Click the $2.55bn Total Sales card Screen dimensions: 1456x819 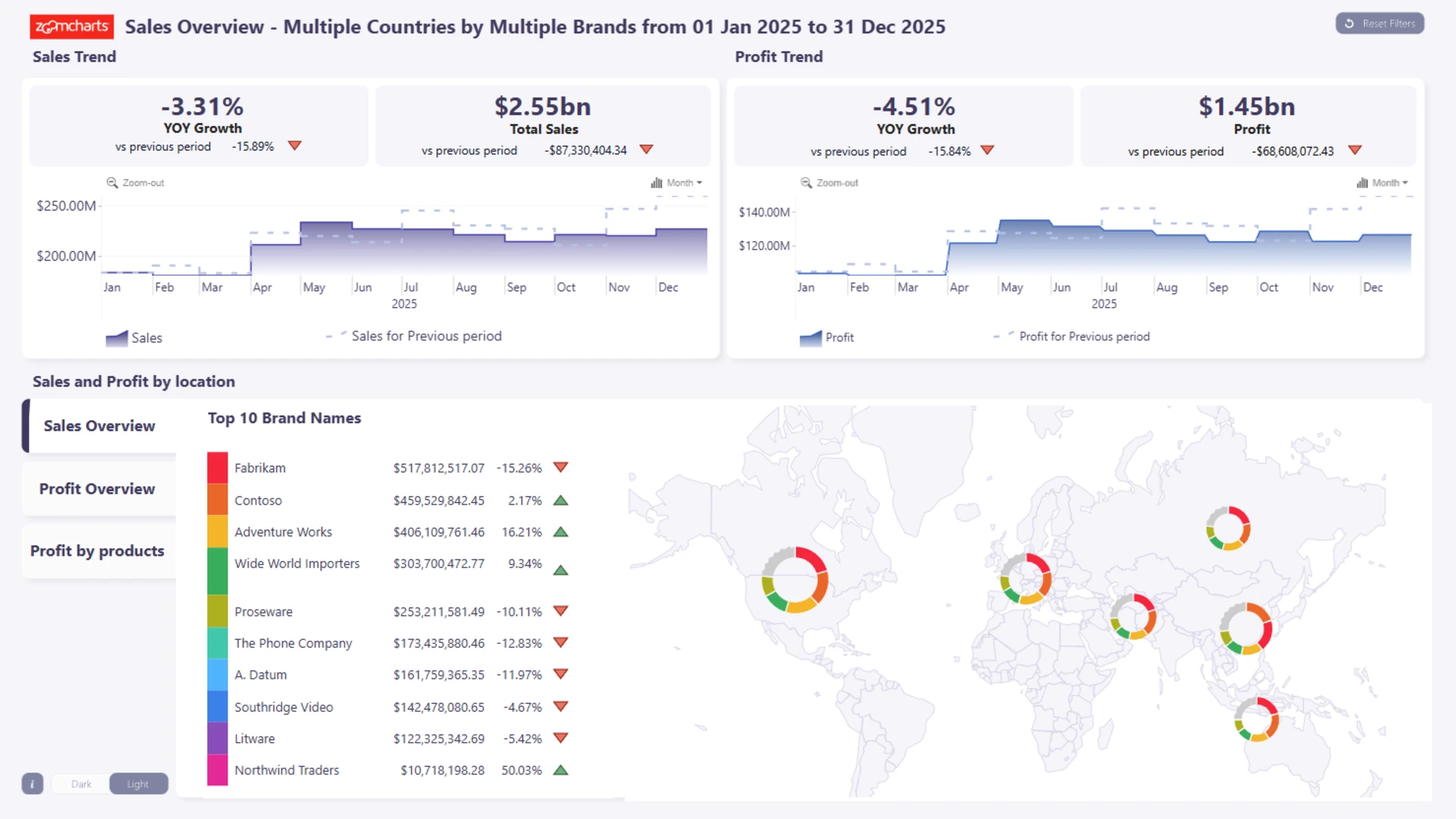coord(543,126)
